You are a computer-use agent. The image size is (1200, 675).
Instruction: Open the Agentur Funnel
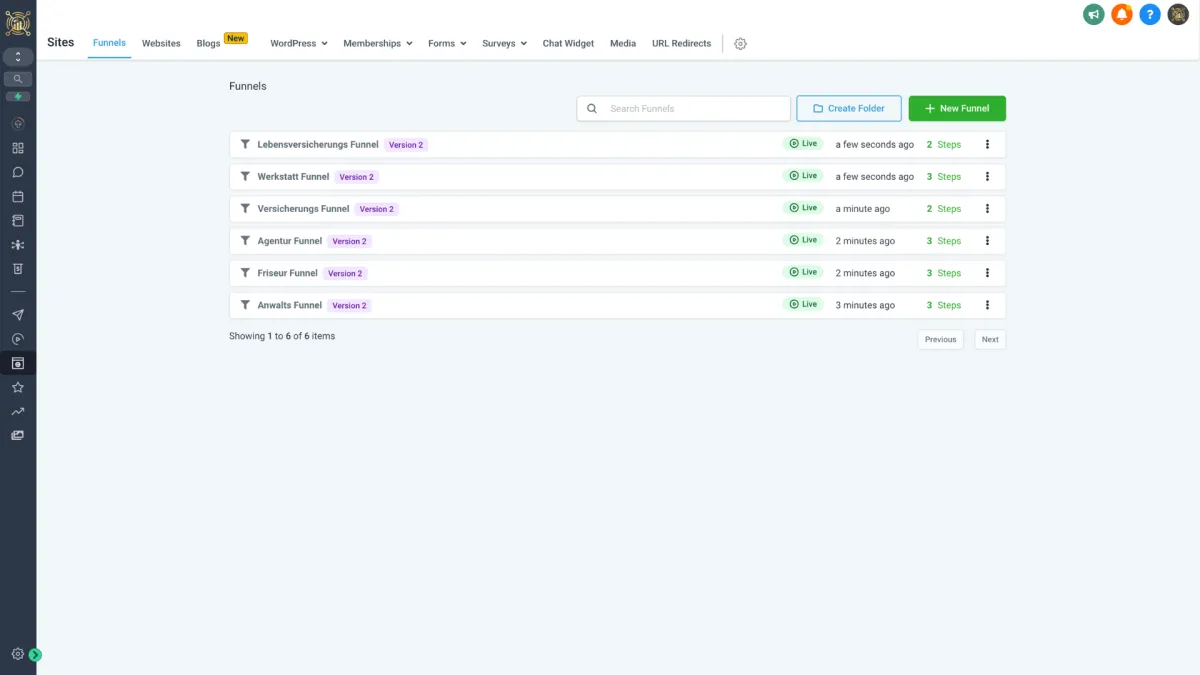click(290, 240)
